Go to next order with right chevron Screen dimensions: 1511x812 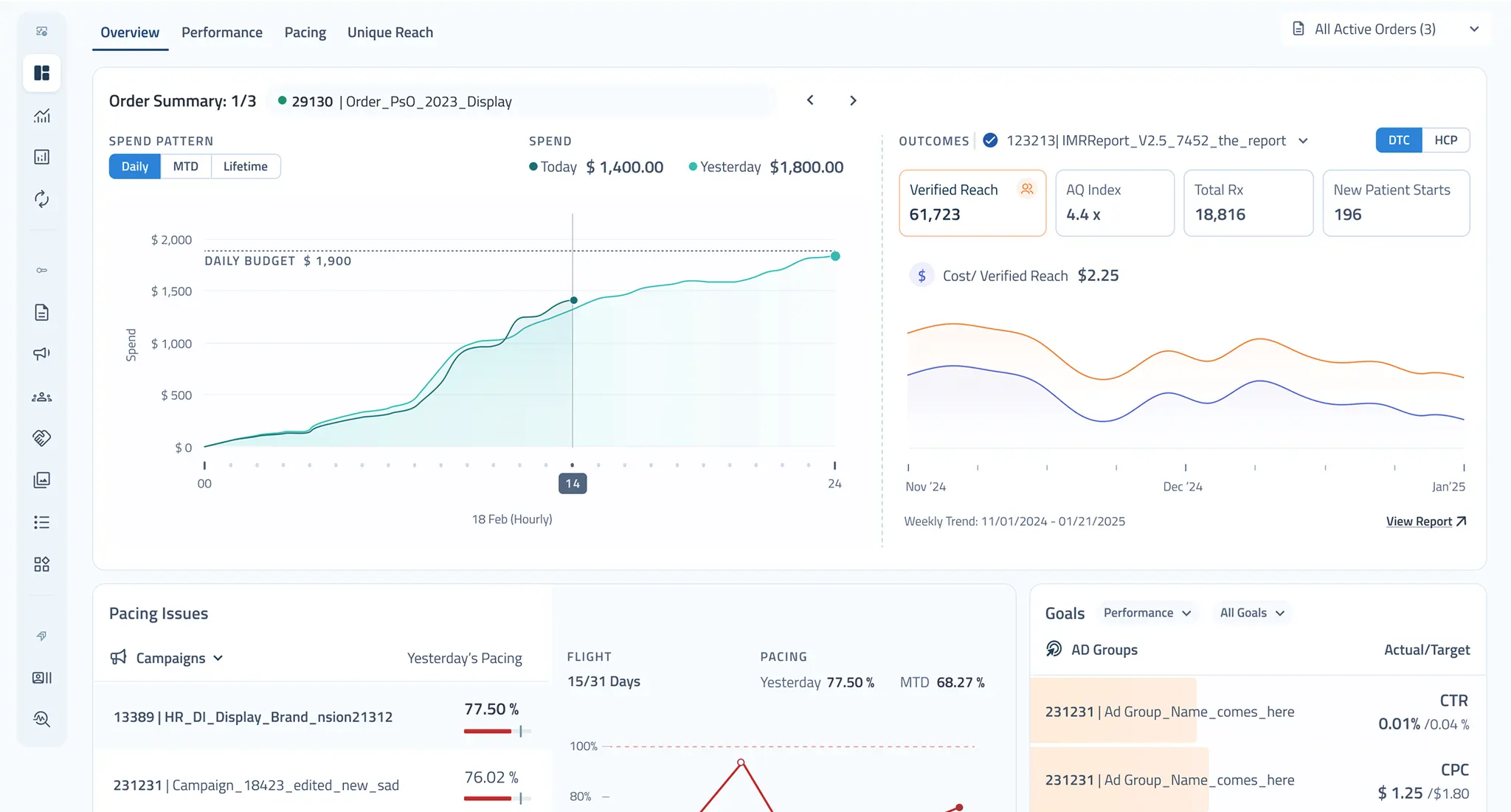(853, 100)
